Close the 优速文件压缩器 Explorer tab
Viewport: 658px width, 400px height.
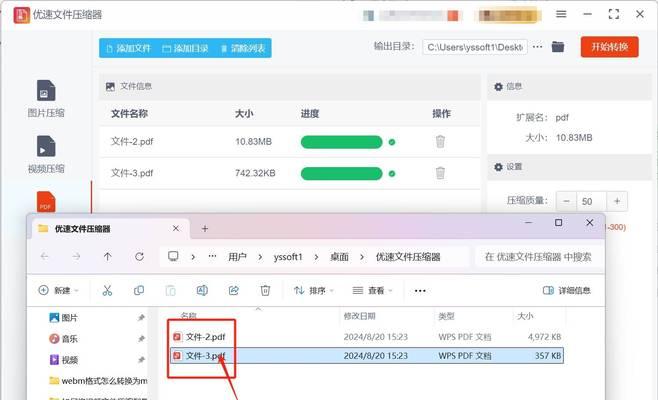point(176,228)
